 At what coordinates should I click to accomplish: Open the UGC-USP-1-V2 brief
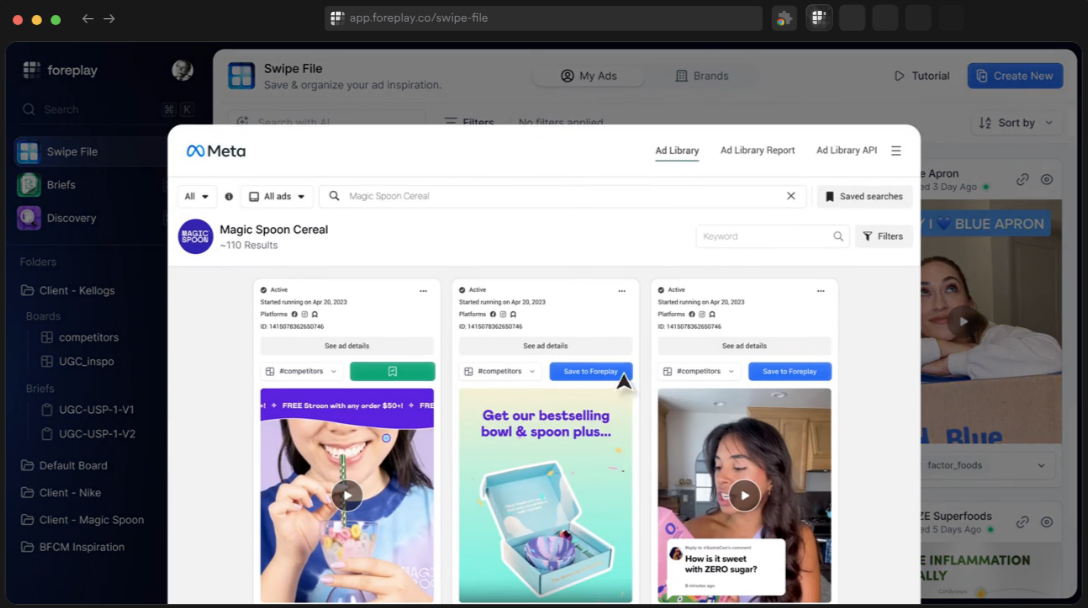[x=88, y=434]
